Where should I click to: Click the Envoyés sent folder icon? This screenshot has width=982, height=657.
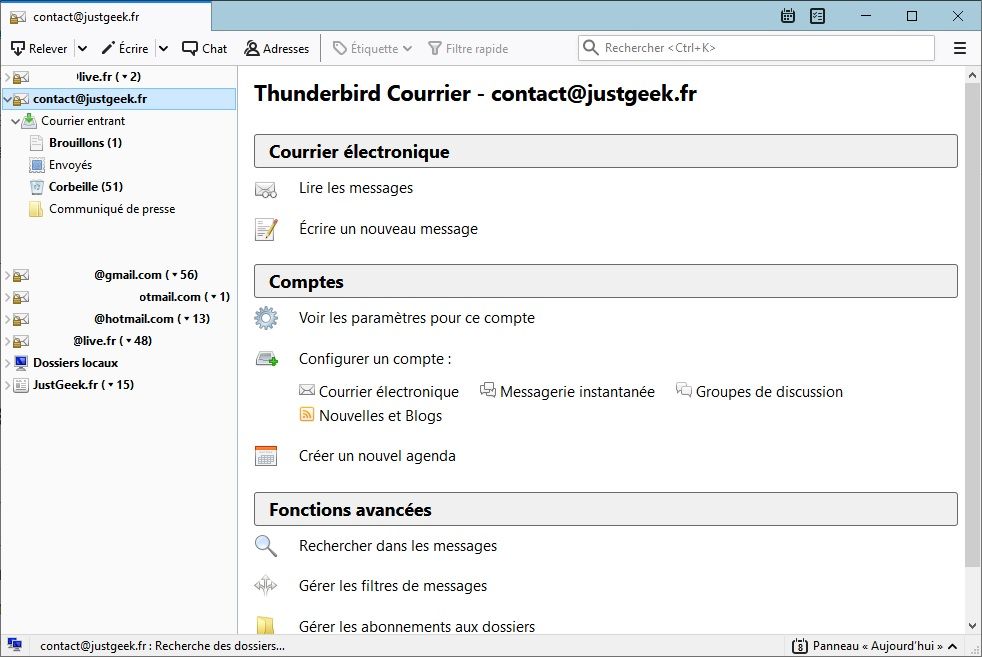[36, 165]
